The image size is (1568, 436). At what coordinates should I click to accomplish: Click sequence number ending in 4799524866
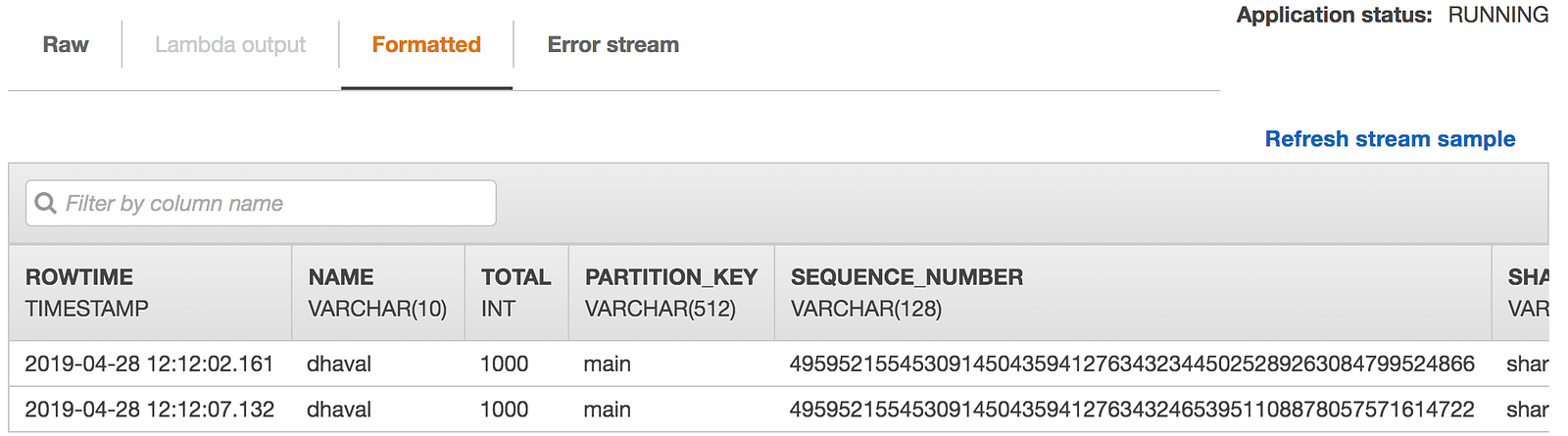point(1132,363)
